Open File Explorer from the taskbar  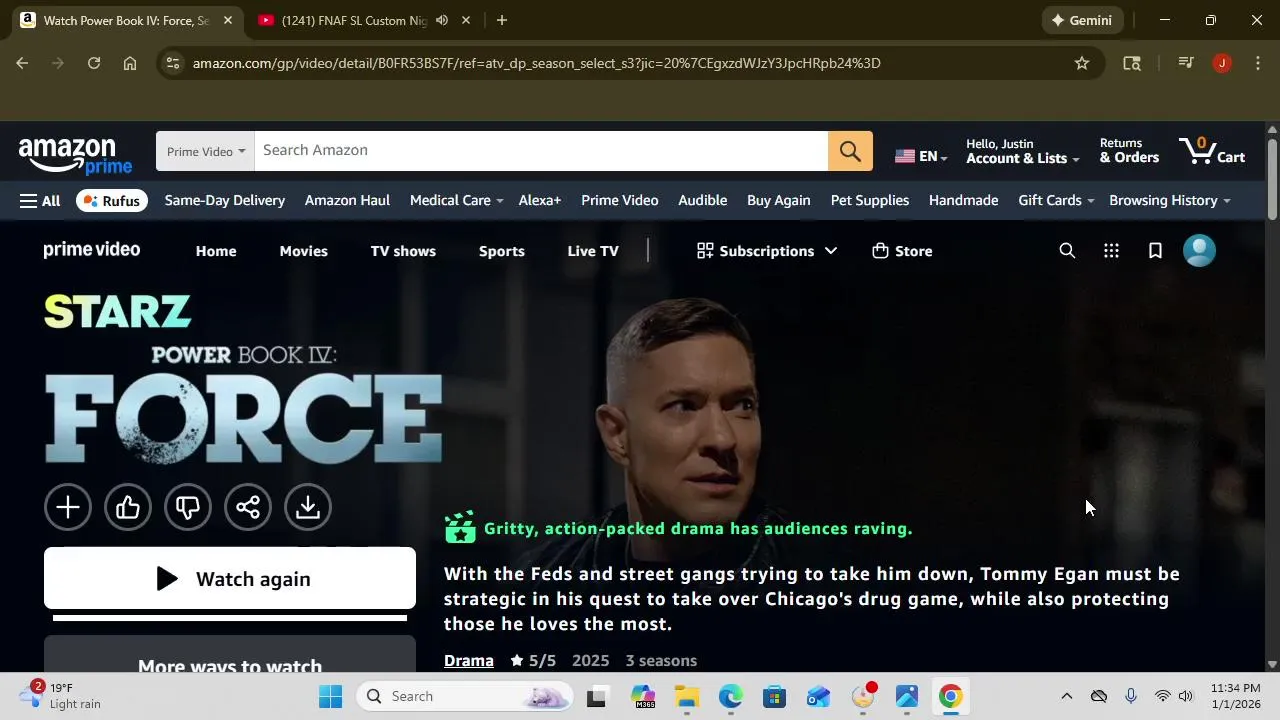(686, 696)
